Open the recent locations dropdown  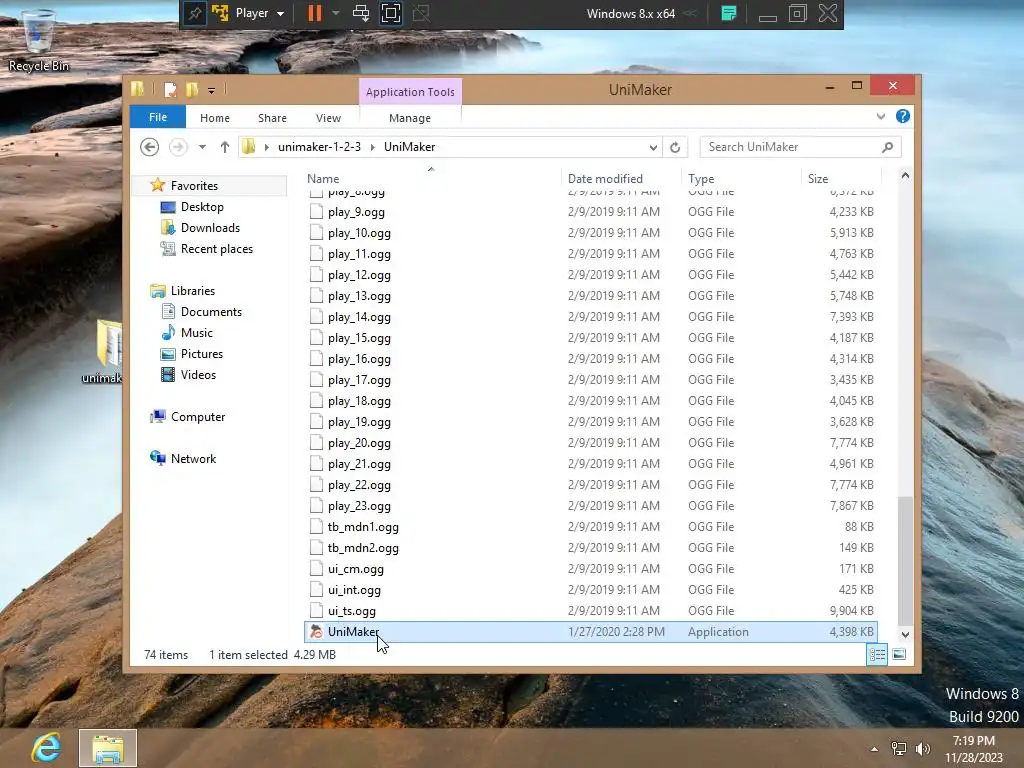click(202, 147)
